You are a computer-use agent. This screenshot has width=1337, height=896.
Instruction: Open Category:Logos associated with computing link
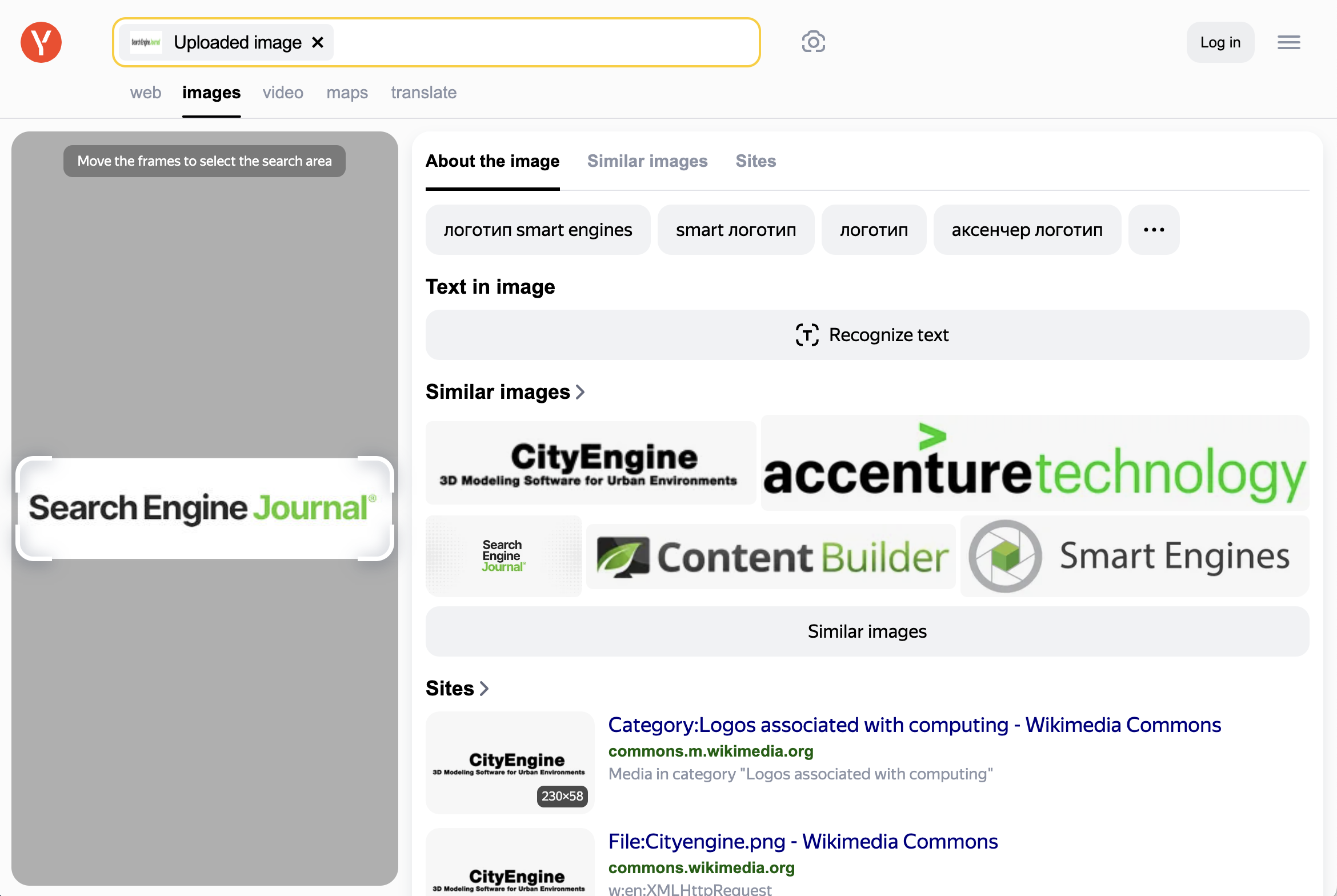tap(914, 725)
